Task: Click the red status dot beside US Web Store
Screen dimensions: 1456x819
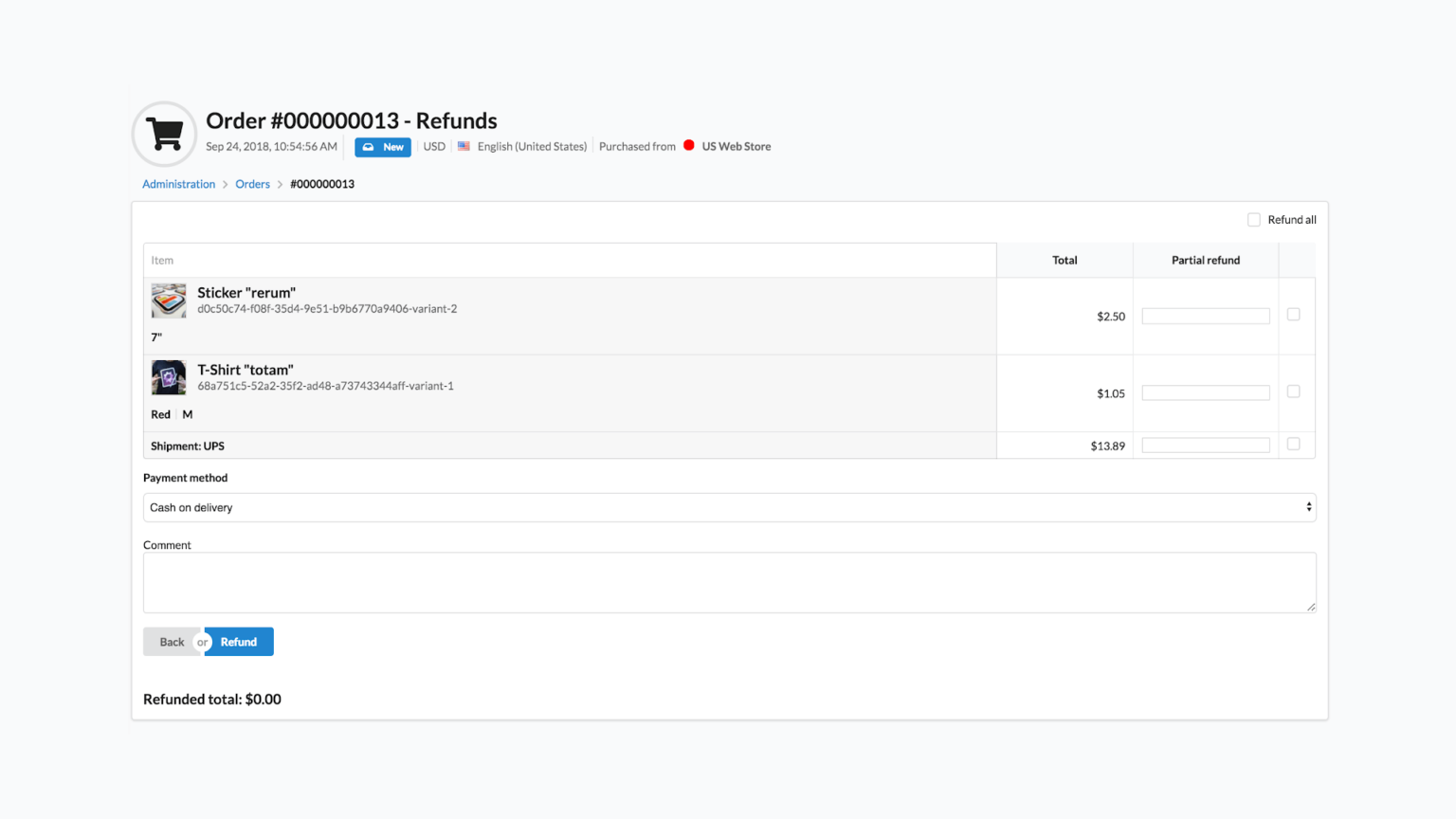Action: 689,146
